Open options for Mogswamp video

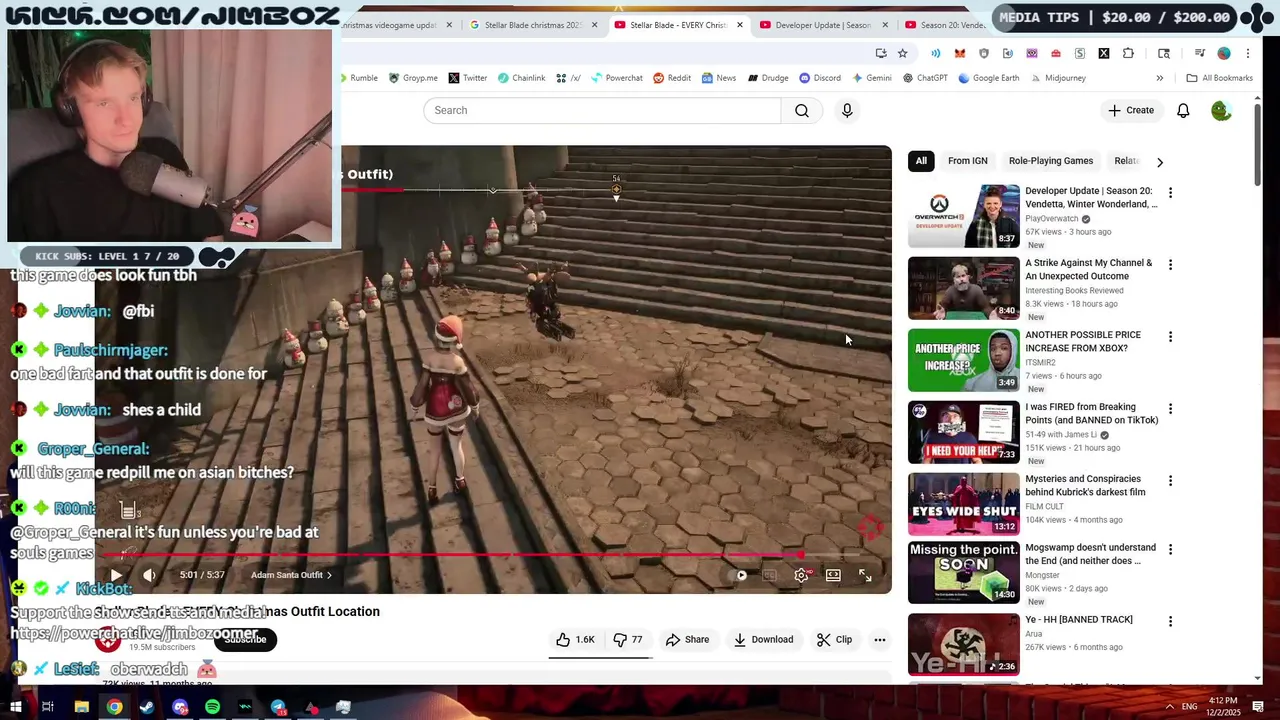pos(1170,550)
